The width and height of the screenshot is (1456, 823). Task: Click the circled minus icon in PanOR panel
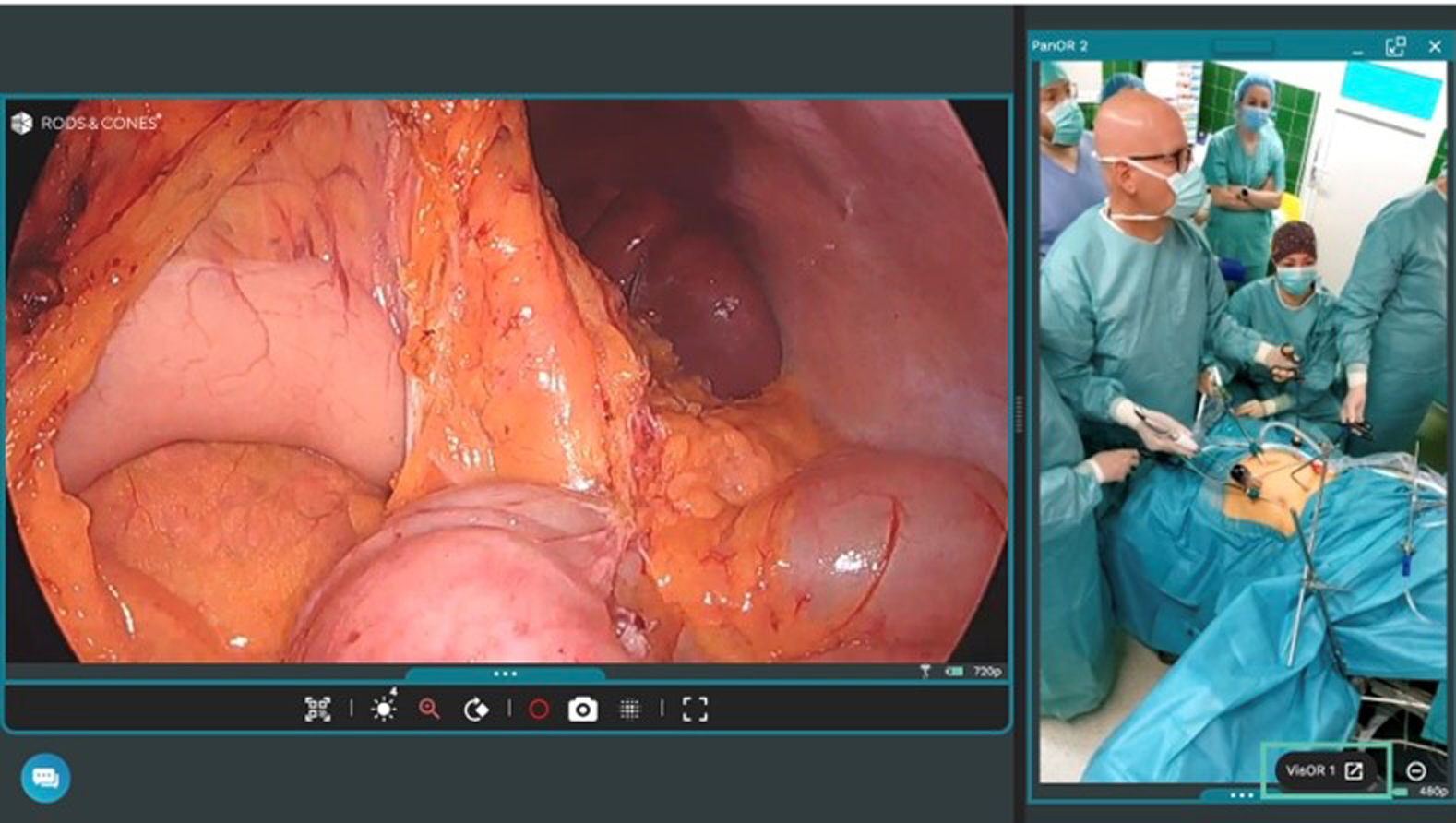coord(1416,770)
